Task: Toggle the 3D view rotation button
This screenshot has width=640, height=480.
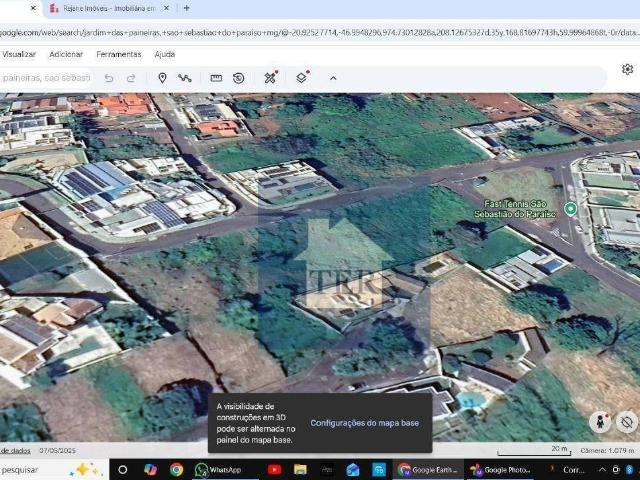Action: click(x=627, y=422)
